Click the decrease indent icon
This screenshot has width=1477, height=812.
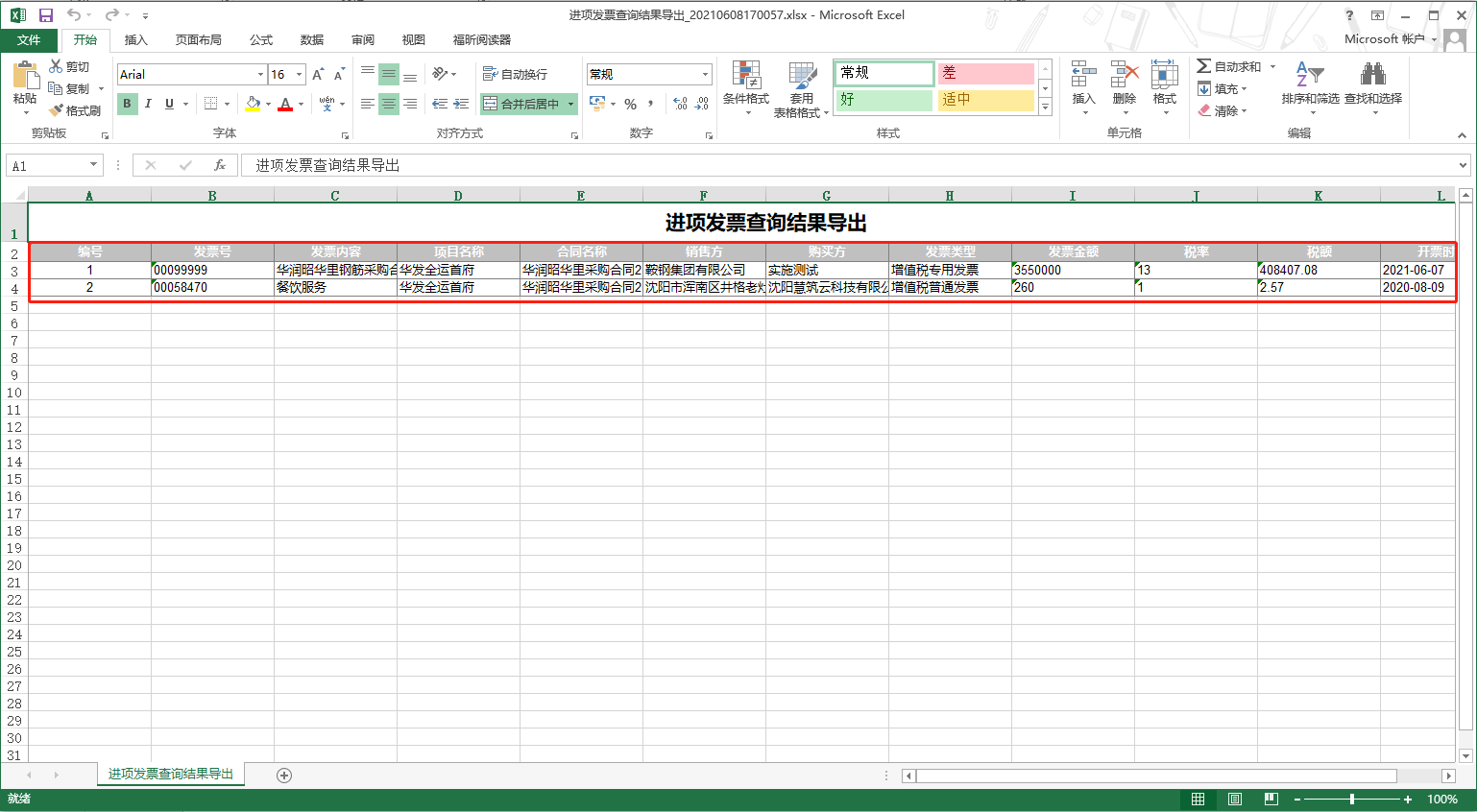coord(440,104)
